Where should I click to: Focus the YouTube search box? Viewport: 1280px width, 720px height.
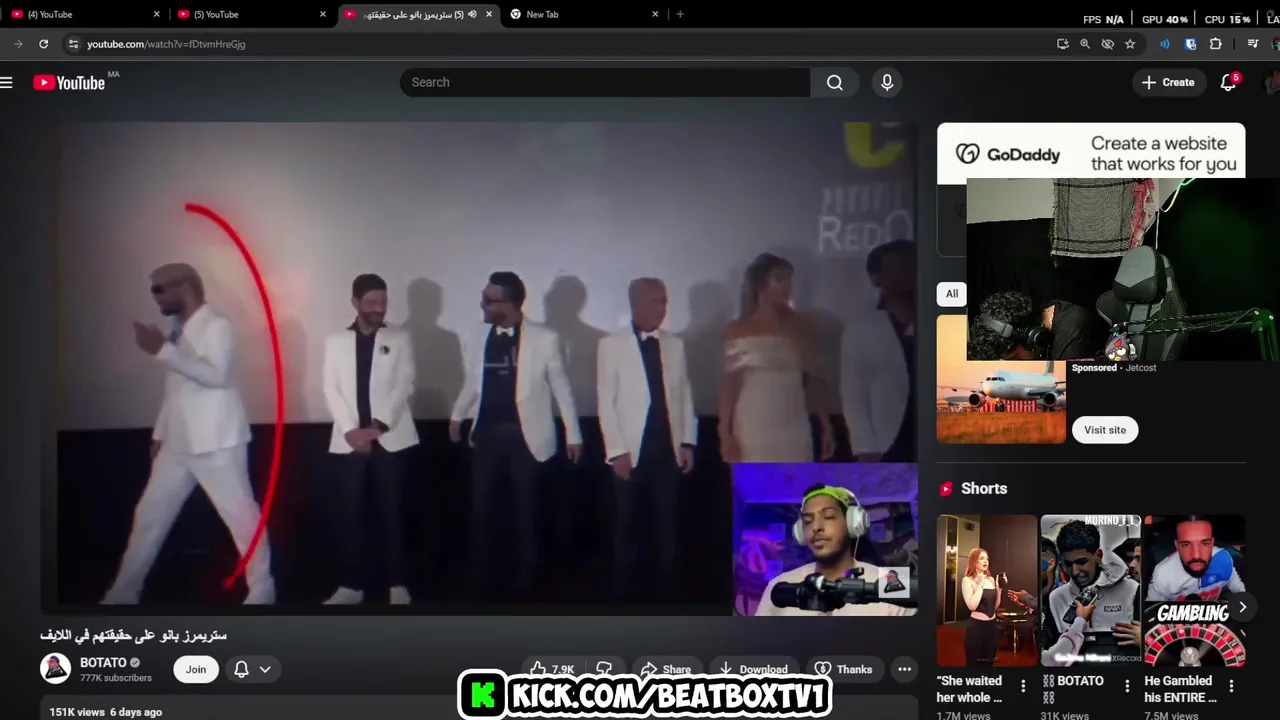605,82
